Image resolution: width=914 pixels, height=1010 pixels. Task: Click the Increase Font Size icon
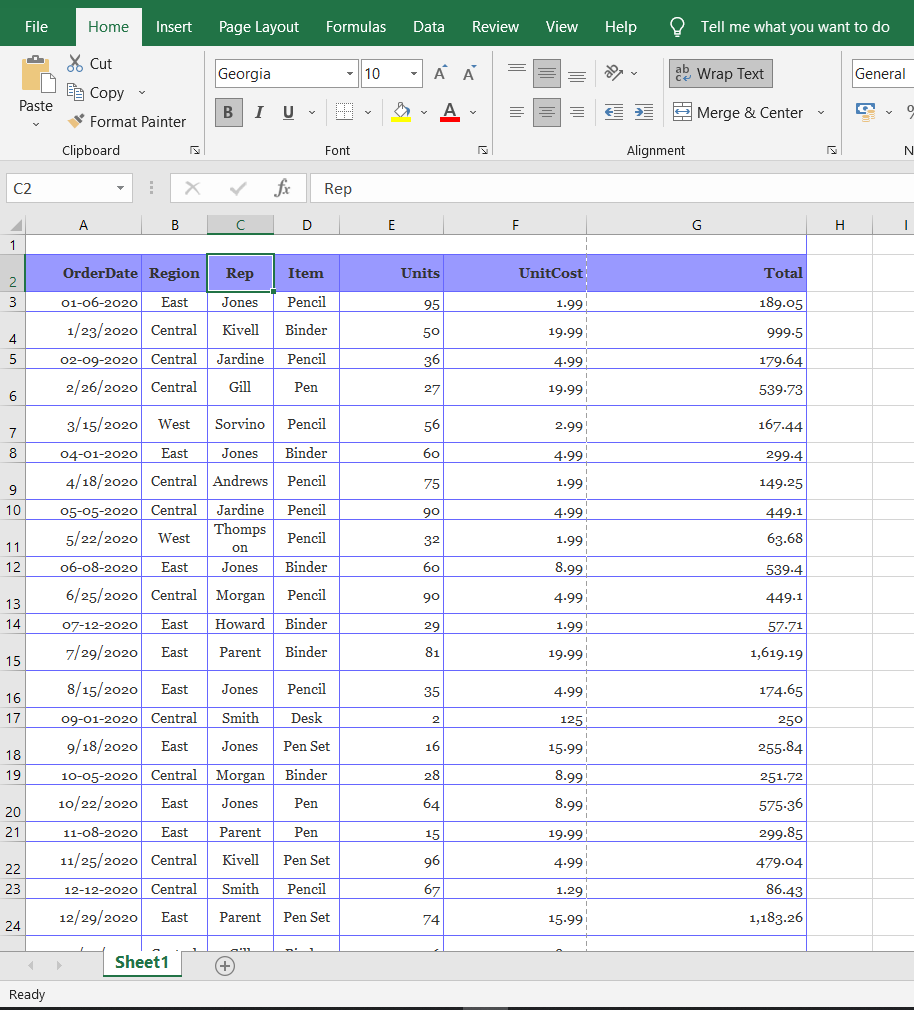[440, 72]
